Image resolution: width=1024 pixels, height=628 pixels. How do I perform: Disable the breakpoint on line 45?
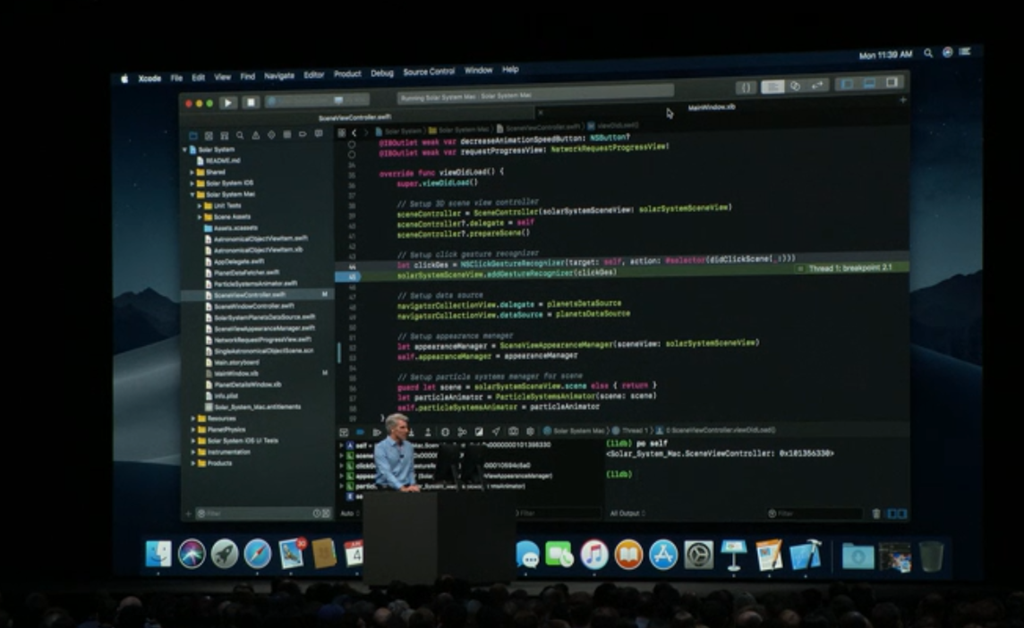[x=348, y=277]
